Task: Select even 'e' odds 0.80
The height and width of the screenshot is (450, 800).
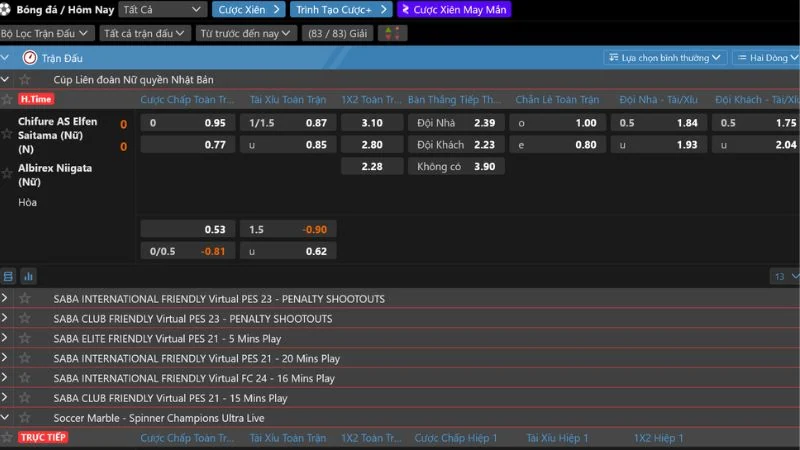Action: (557, 145)
